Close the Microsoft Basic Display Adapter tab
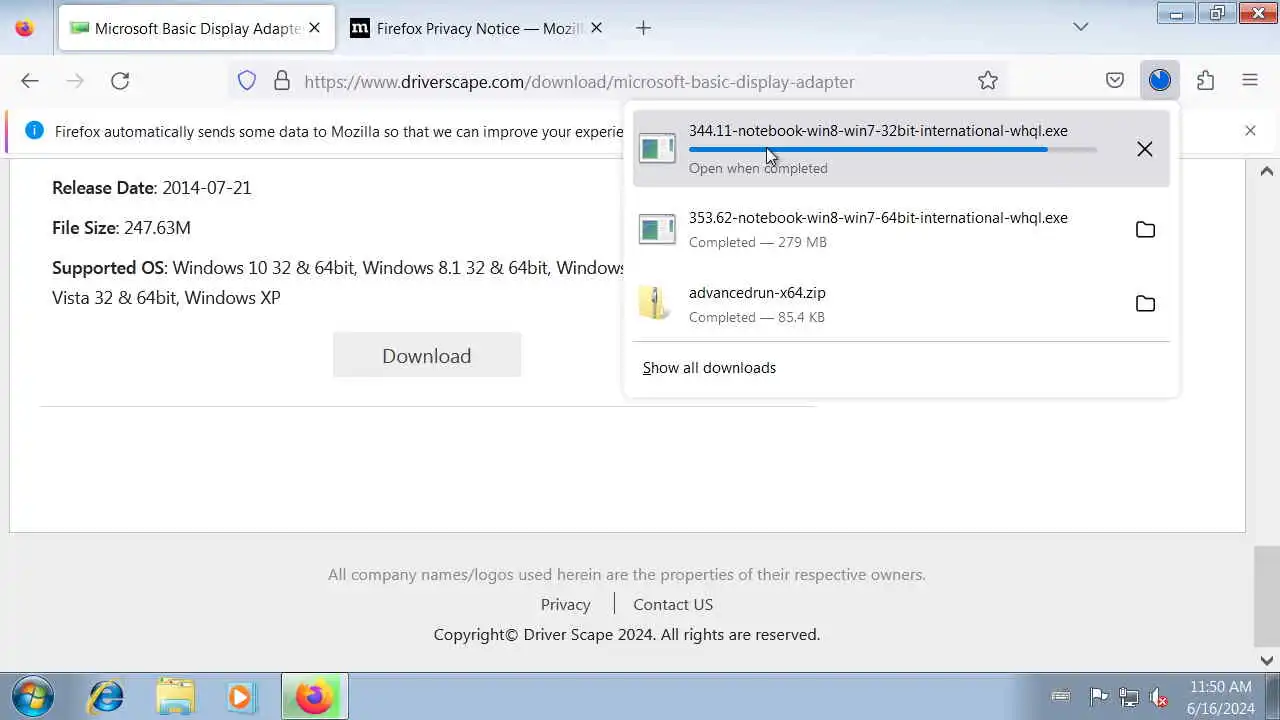Viewport: 1280px width, 720px height. coord(315,28)
